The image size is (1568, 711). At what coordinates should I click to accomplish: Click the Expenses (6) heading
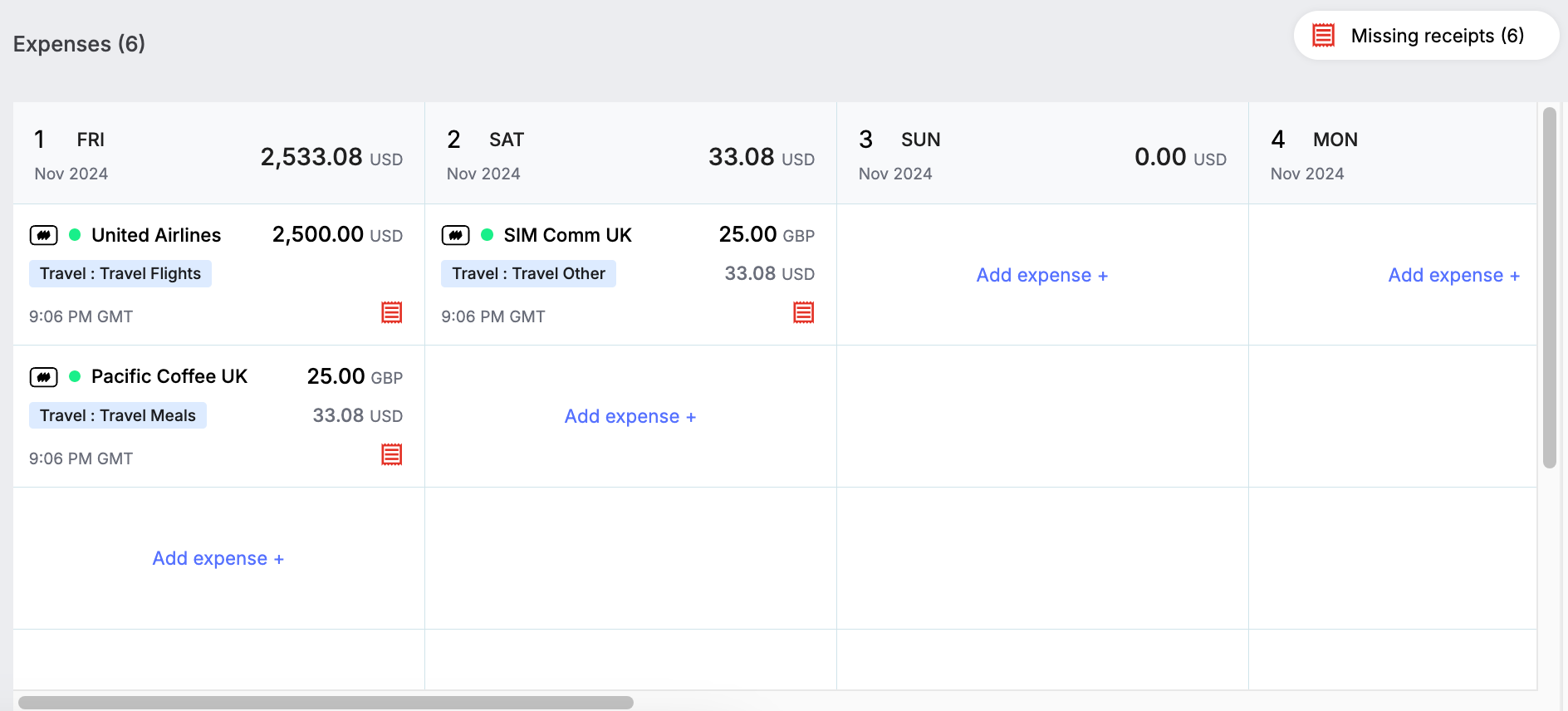coord(79,44)
